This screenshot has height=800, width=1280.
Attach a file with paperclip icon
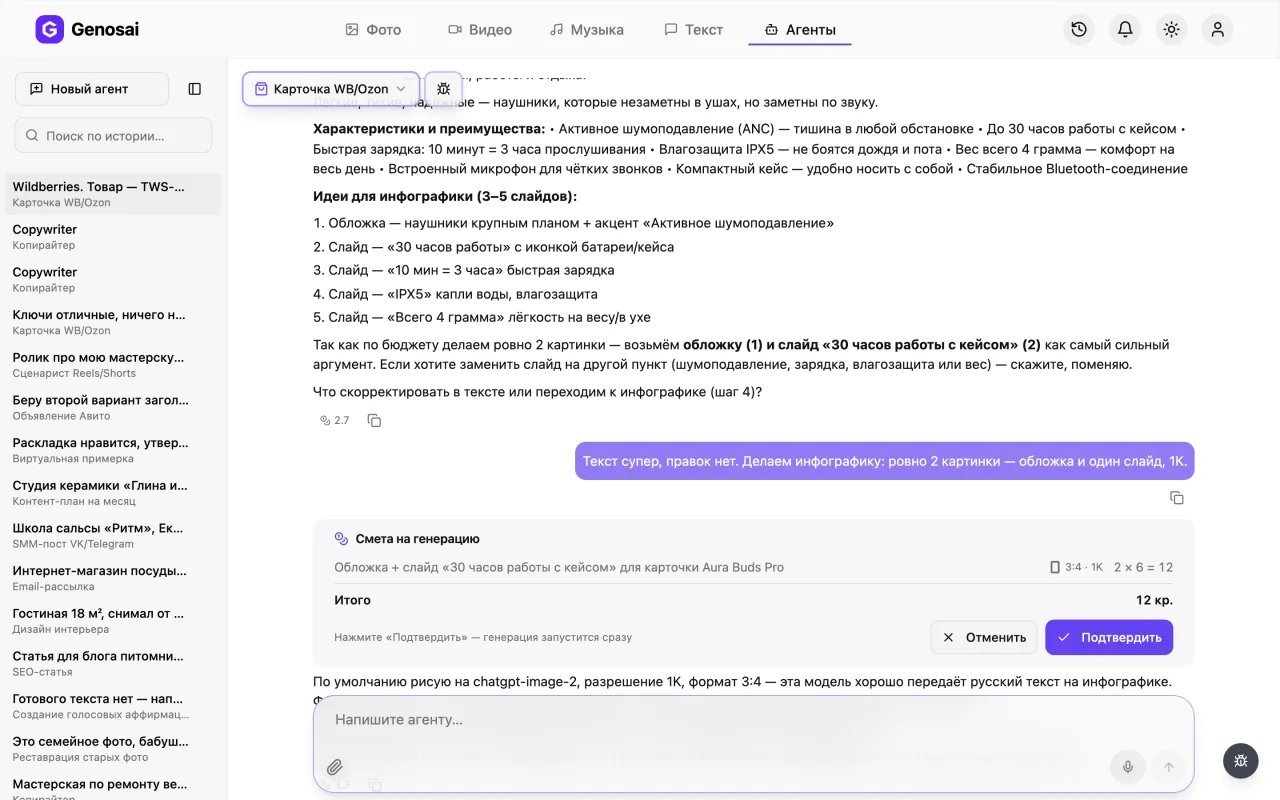point(335,767)
